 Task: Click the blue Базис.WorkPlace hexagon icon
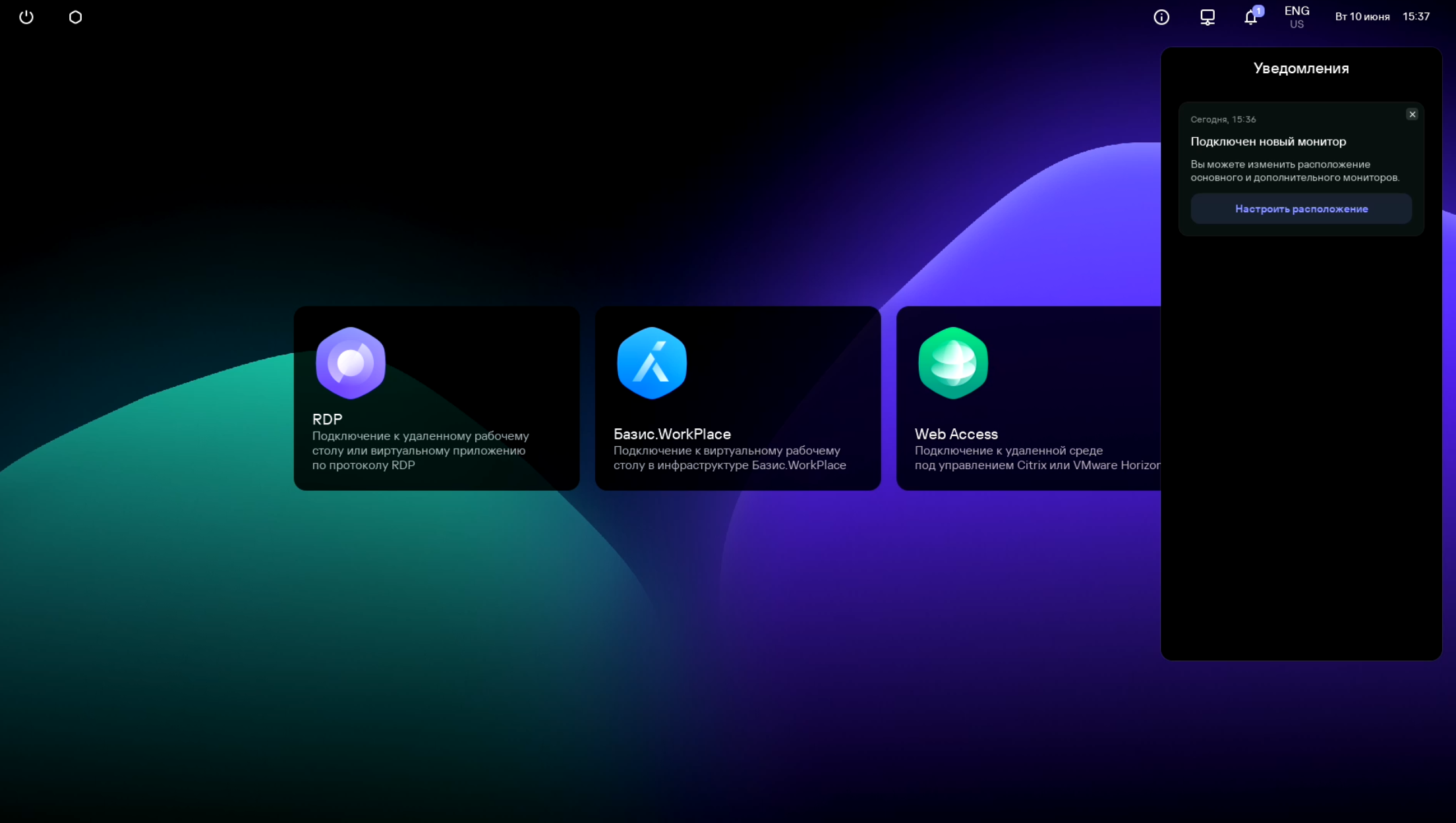(652, 363)
